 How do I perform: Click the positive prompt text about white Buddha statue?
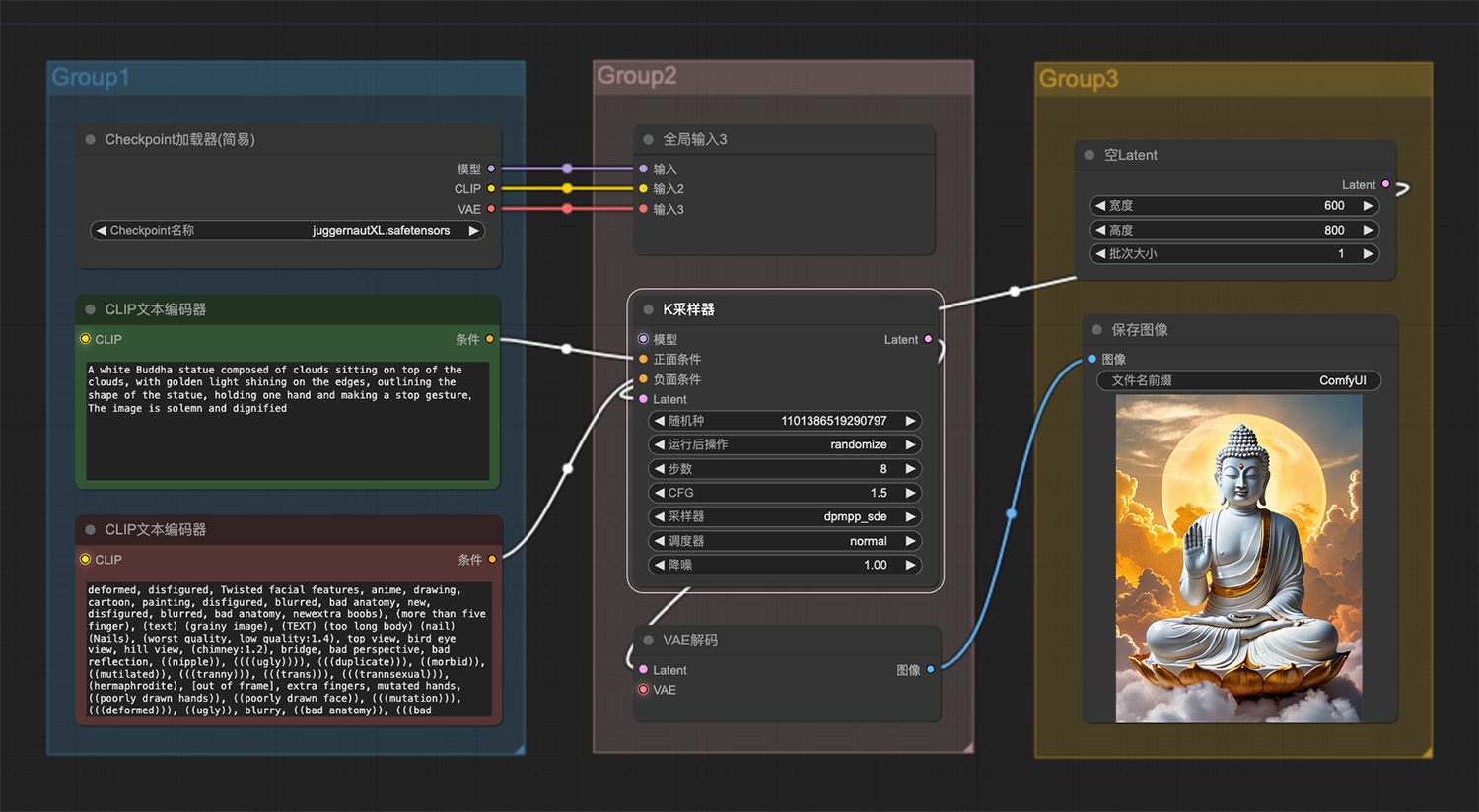(287, 421)
